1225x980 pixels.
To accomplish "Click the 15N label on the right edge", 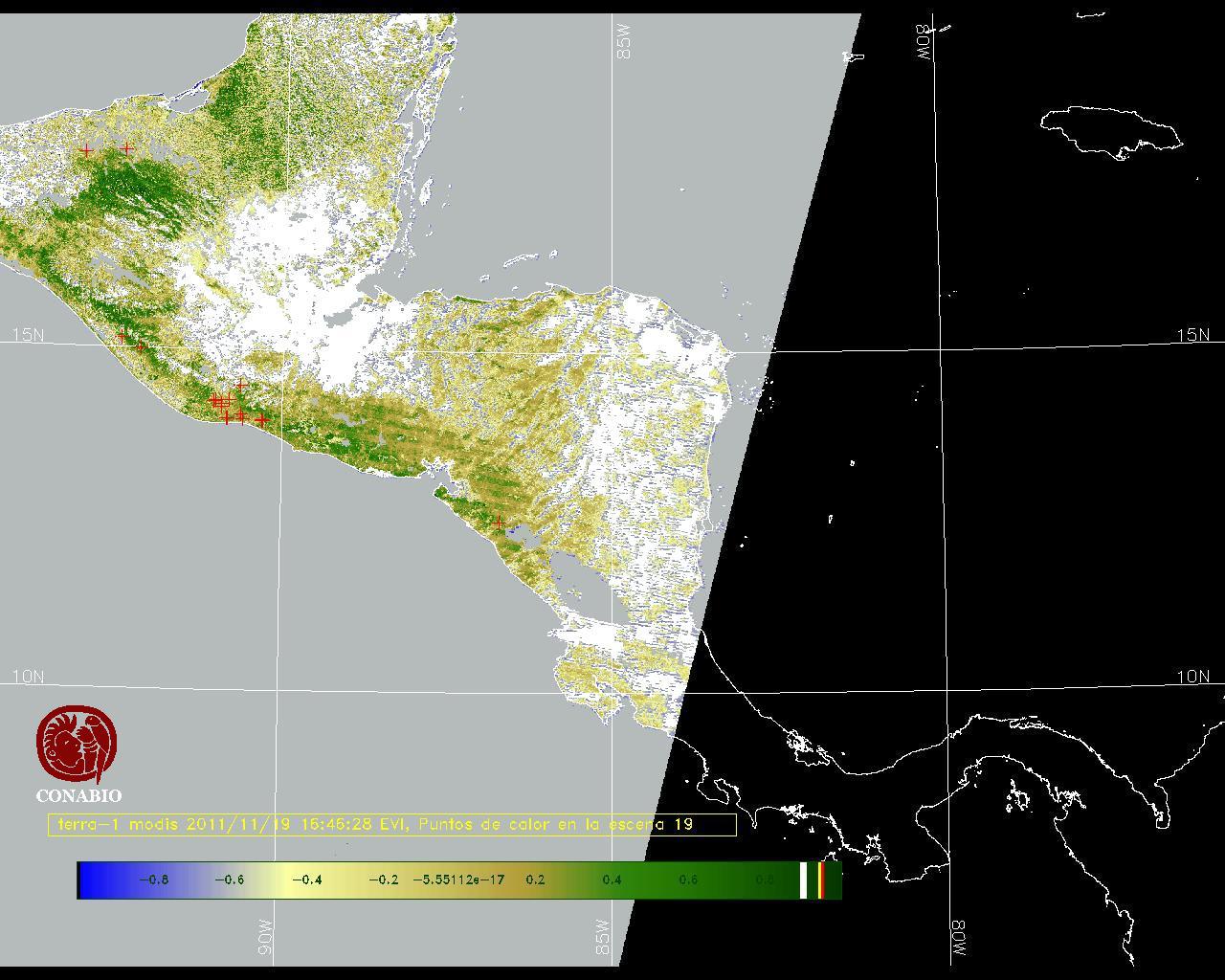I will tap(1192, 335).
